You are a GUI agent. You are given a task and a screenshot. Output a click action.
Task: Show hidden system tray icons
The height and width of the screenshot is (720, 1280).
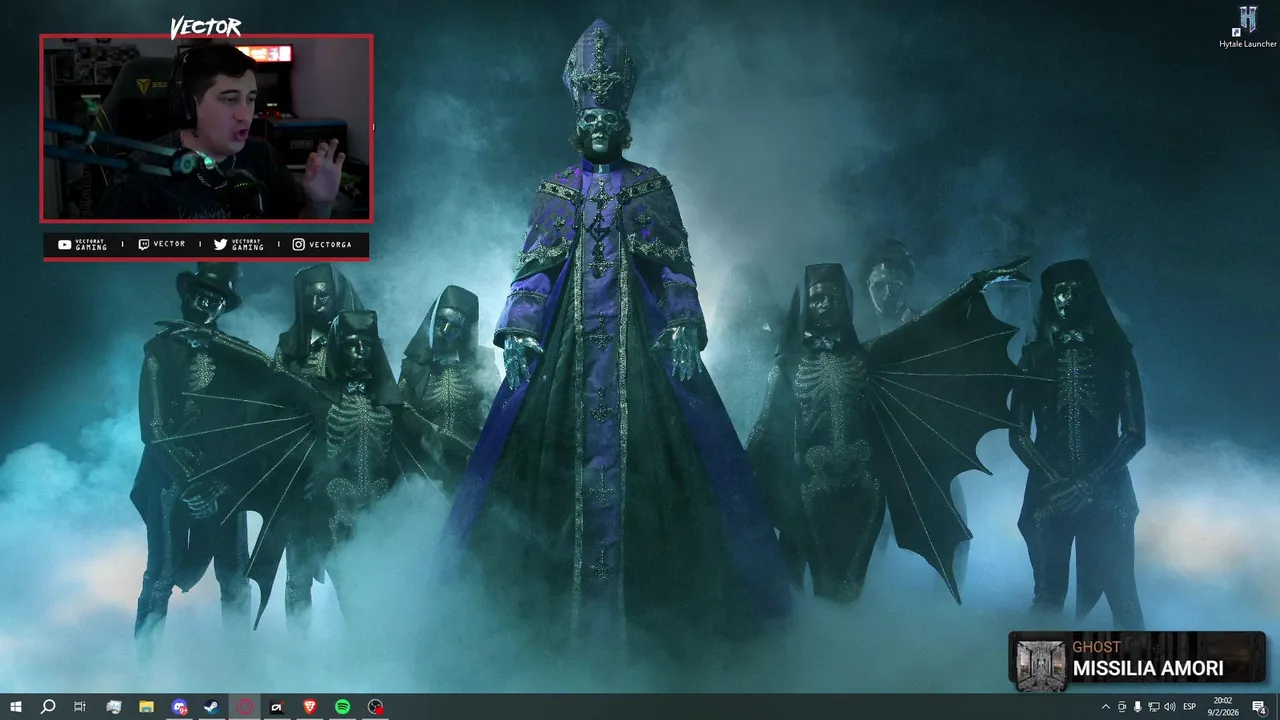pyautogui.click(x=1106, y=707)
